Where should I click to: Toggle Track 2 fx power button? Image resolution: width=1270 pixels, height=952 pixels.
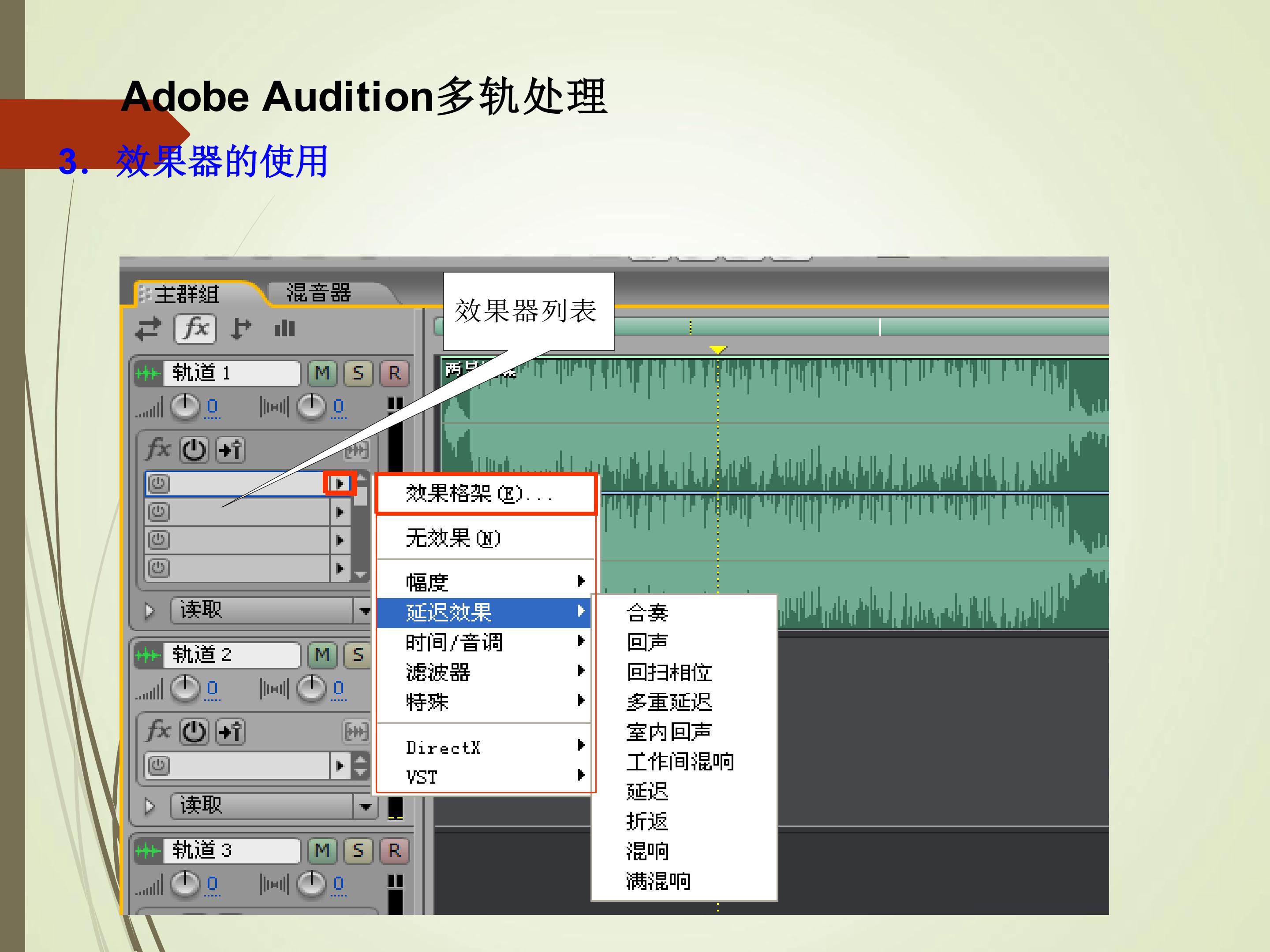pos(194,732)
